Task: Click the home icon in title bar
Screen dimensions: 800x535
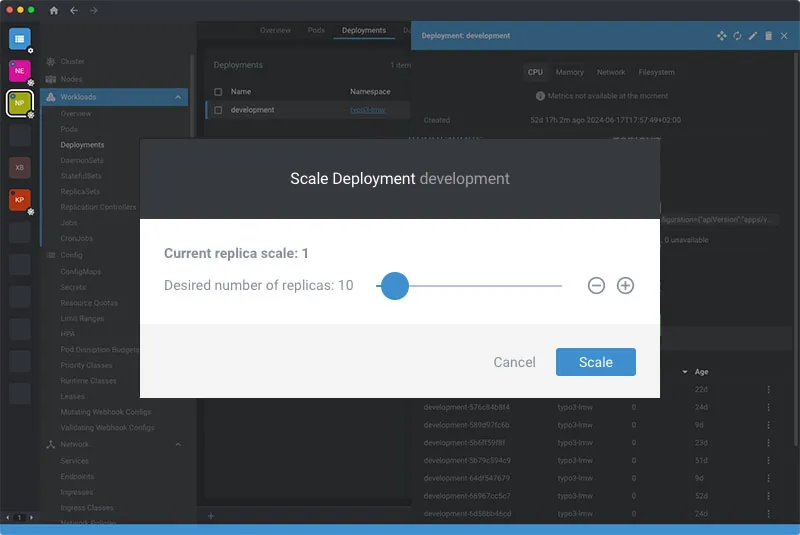Action: pos(54,10)
